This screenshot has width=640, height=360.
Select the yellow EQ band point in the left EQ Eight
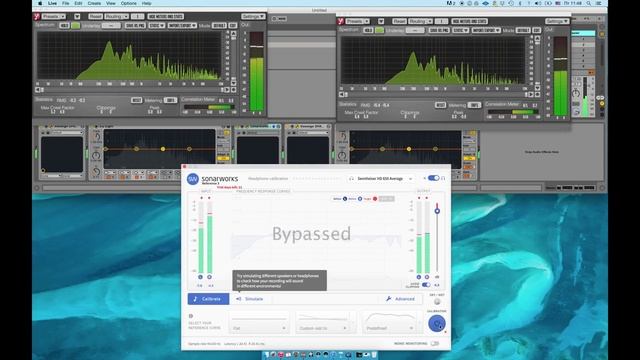tap(163, 149)
